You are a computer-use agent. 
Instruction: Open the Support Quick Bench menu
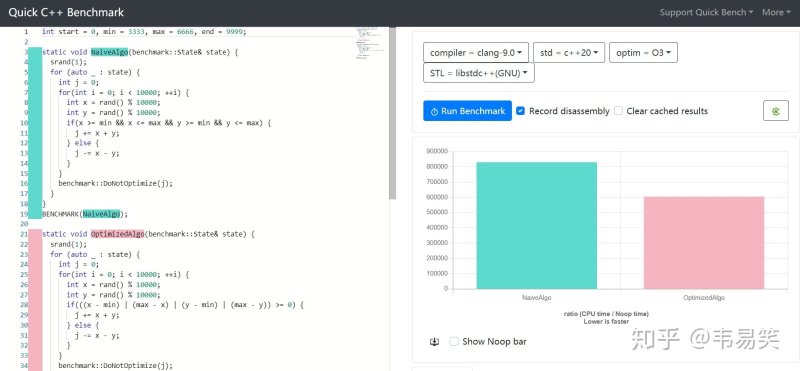(706, 12)
